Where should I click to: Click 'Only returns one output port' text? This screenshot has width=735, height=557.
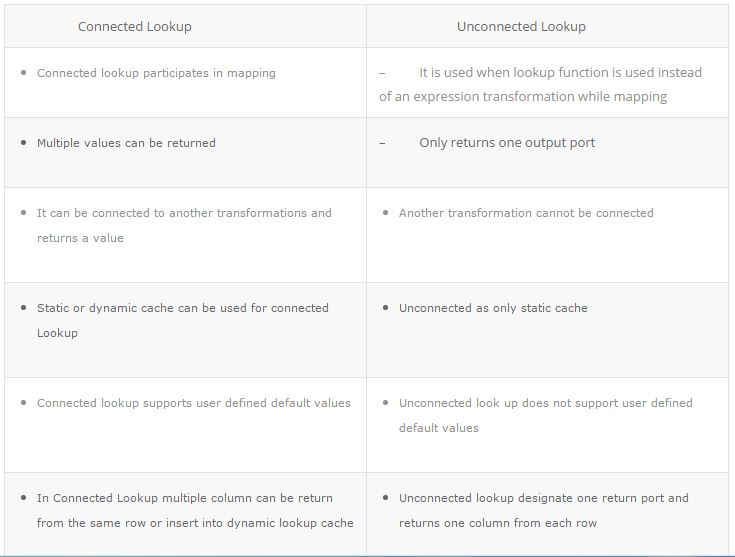pyautogui.click(x=507, y=143)
